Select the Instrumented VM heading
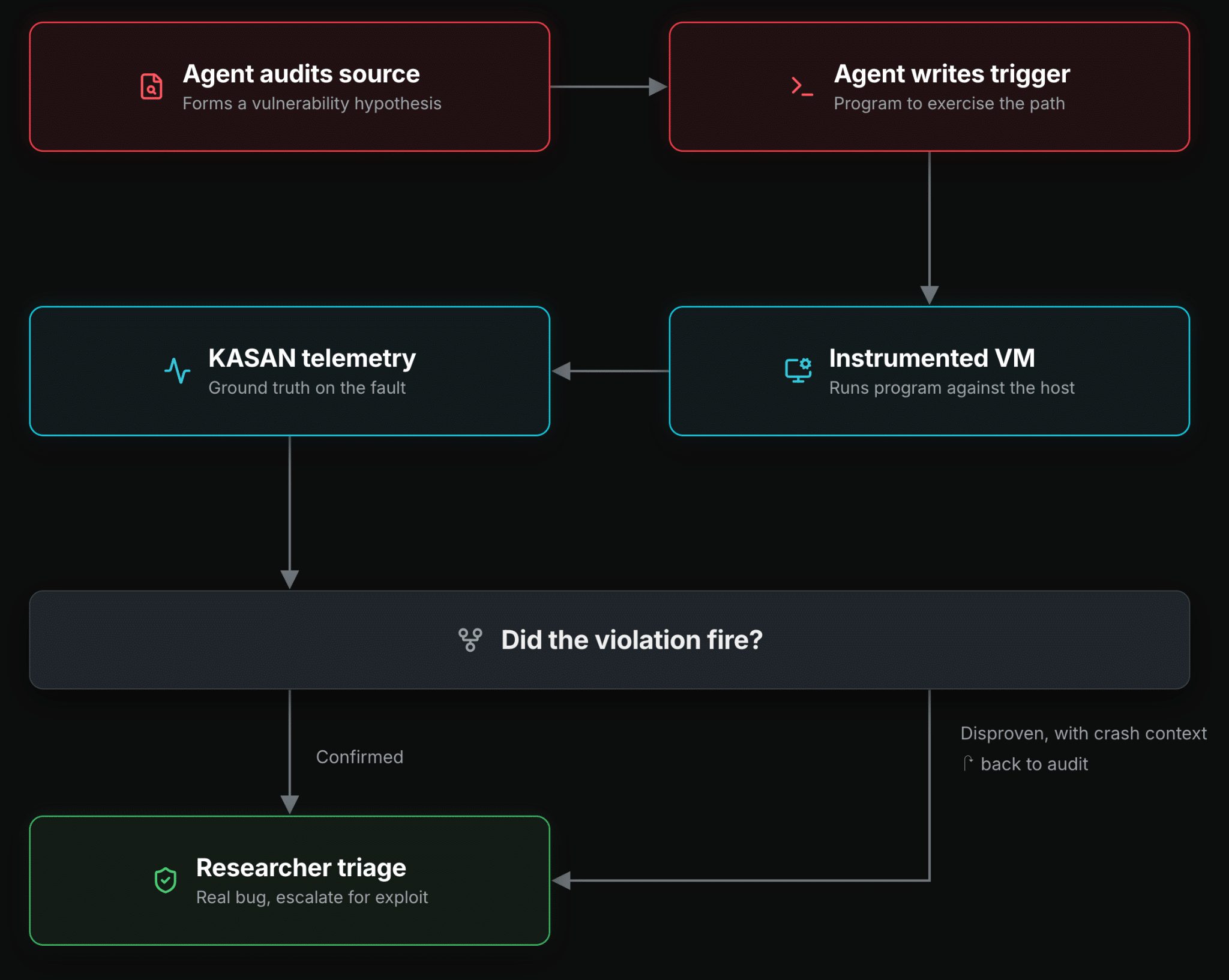Viewport: 1229px width, 980px height. pyautogui.click(x=932, y=358)
